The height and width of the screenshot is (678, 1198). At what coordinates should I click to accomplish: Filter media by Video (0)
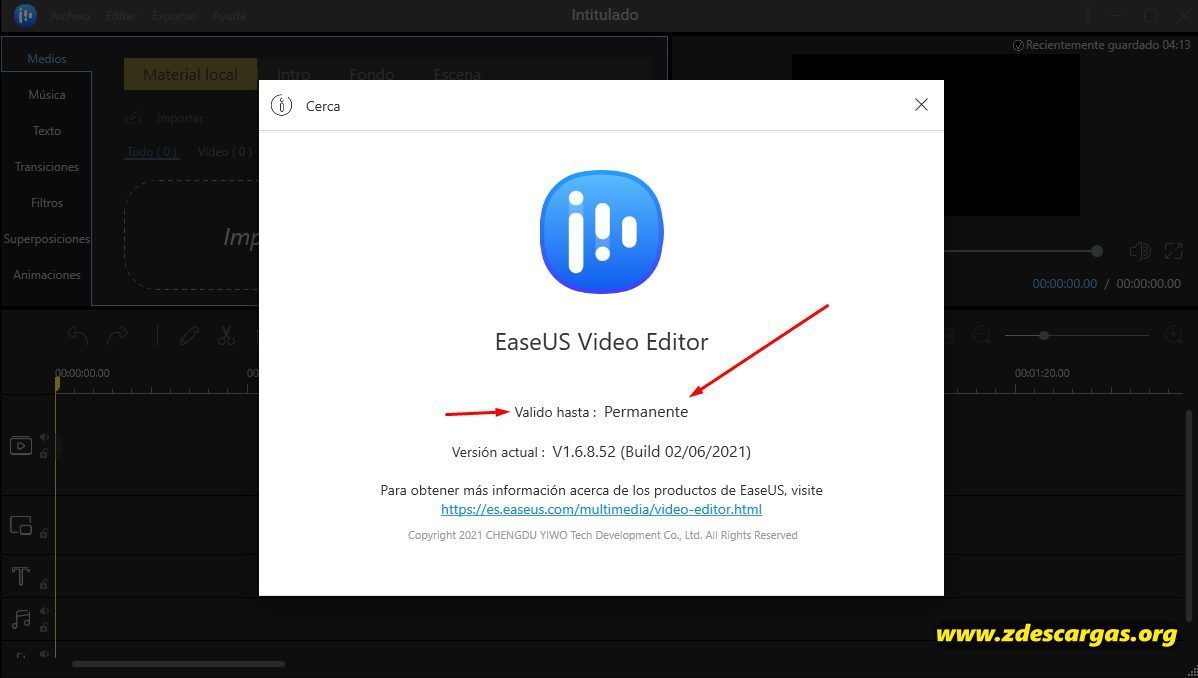click(225, 152)
